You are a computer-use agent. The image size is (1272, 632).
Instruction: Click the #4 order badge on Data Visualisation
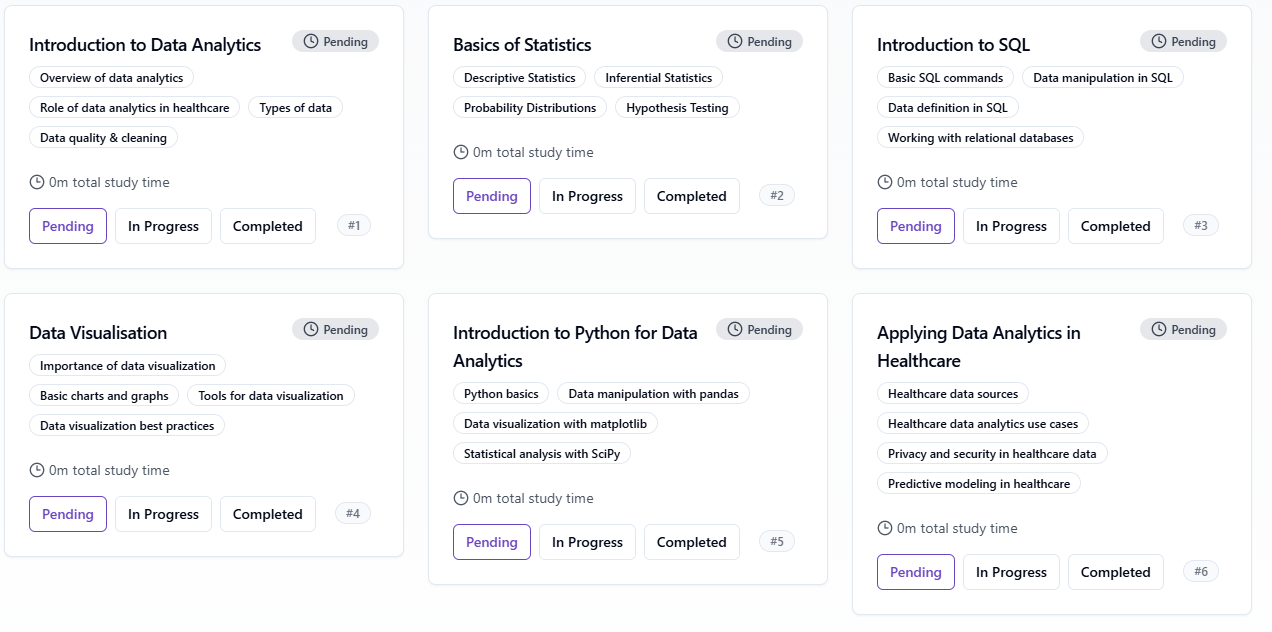[x=353, y=514]
